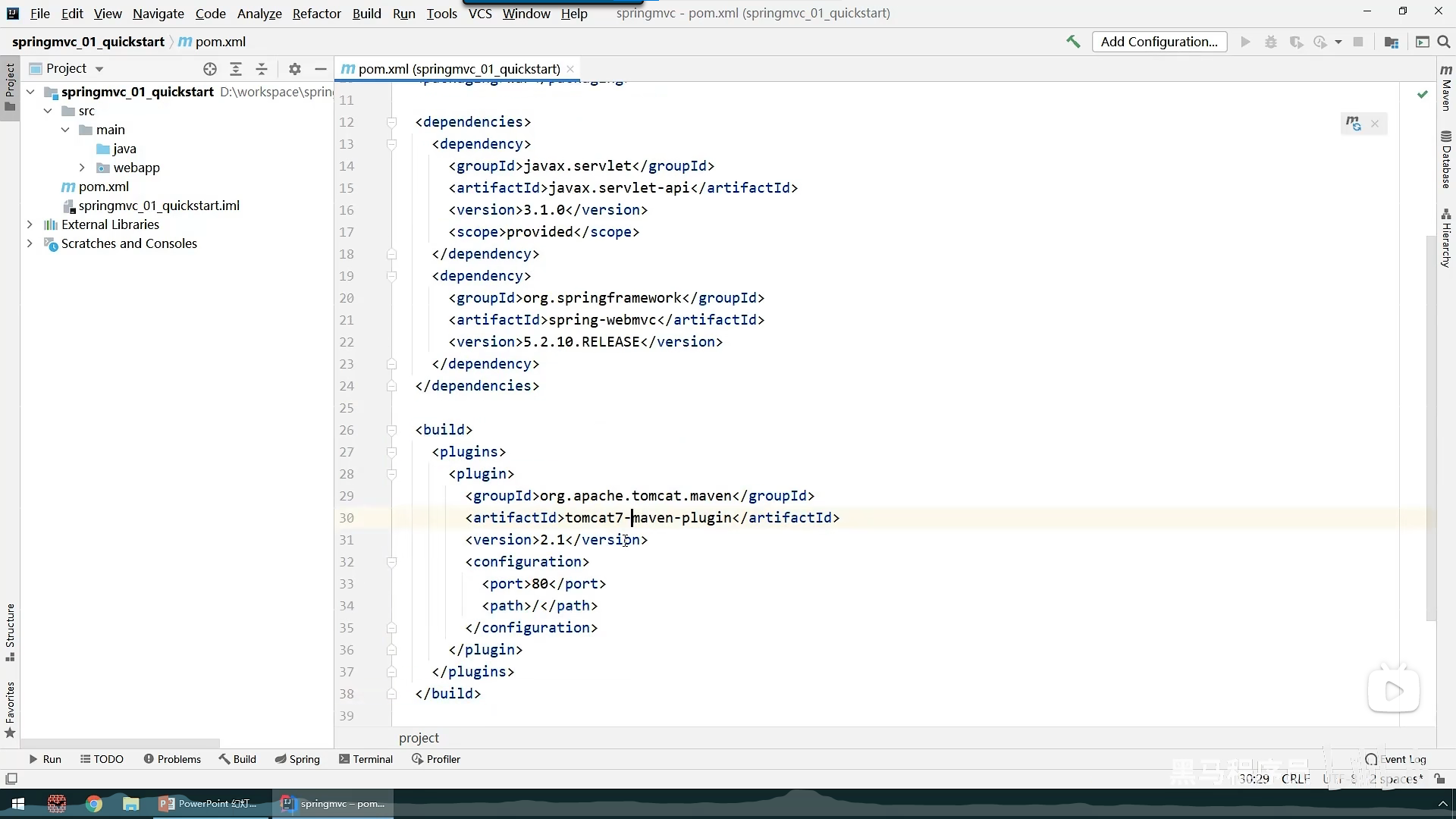Click the Profiler run icon
This screenshot has width=1456, height=819.
pyautogui.click(x=1320, y=42)
